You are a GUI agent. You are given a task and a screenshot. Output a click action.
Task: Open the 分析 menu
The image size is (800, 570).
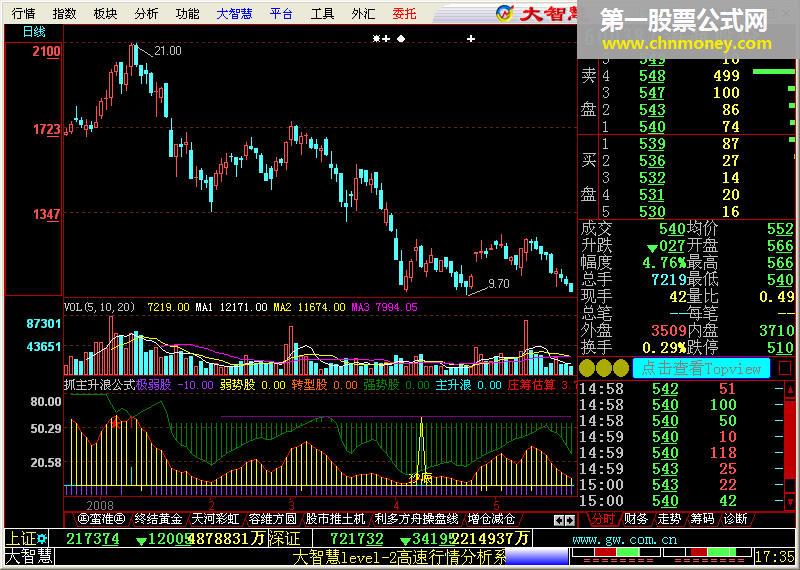tap(146, 14)
